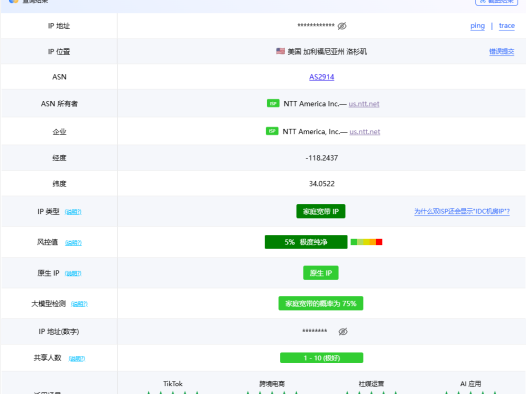
Task: Click the green 原生 IP badge
Action: click(x=321, y=273)
